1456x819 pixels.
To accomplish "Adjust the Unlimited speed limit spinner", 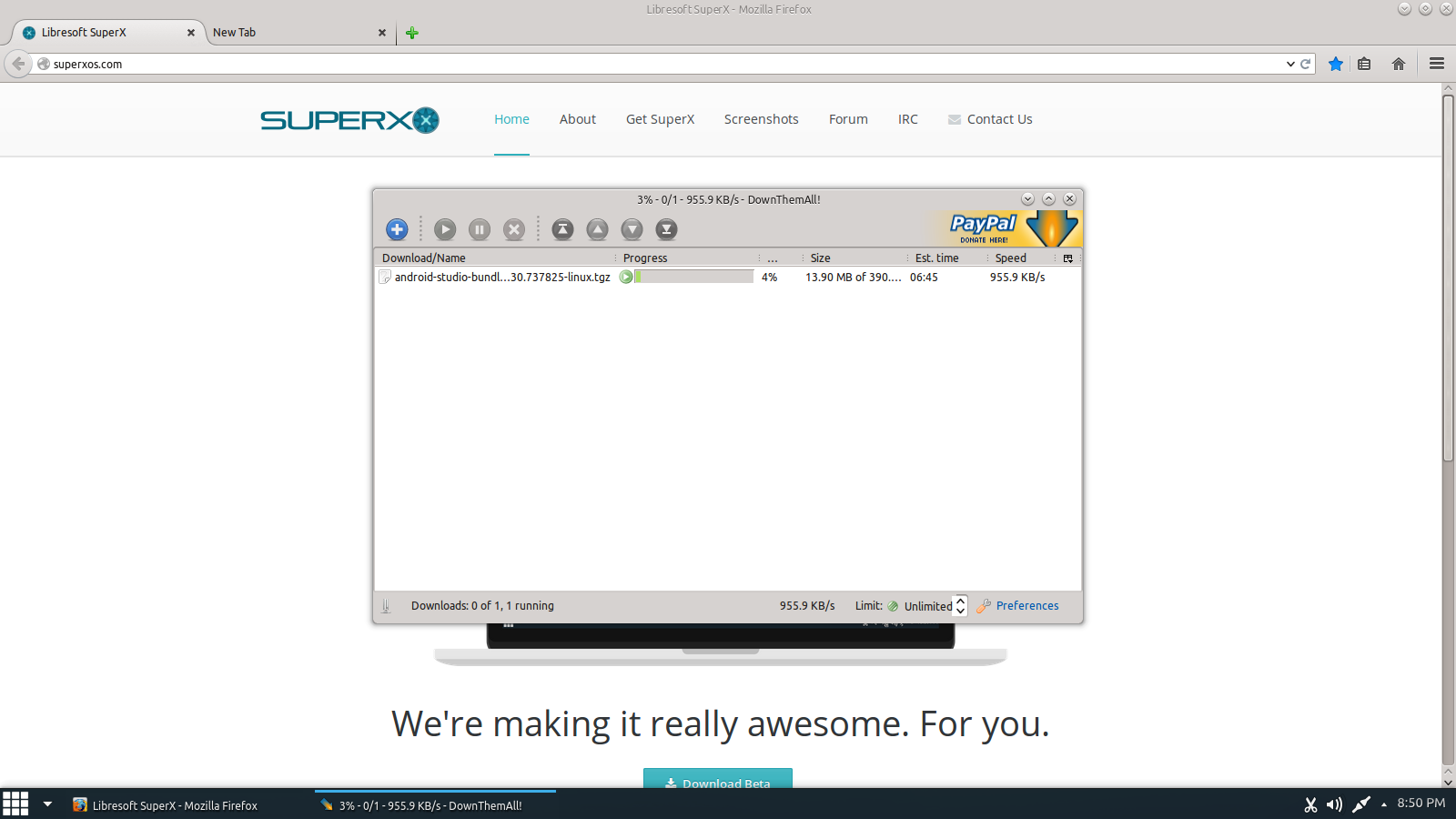I will (x=960, y=606).
